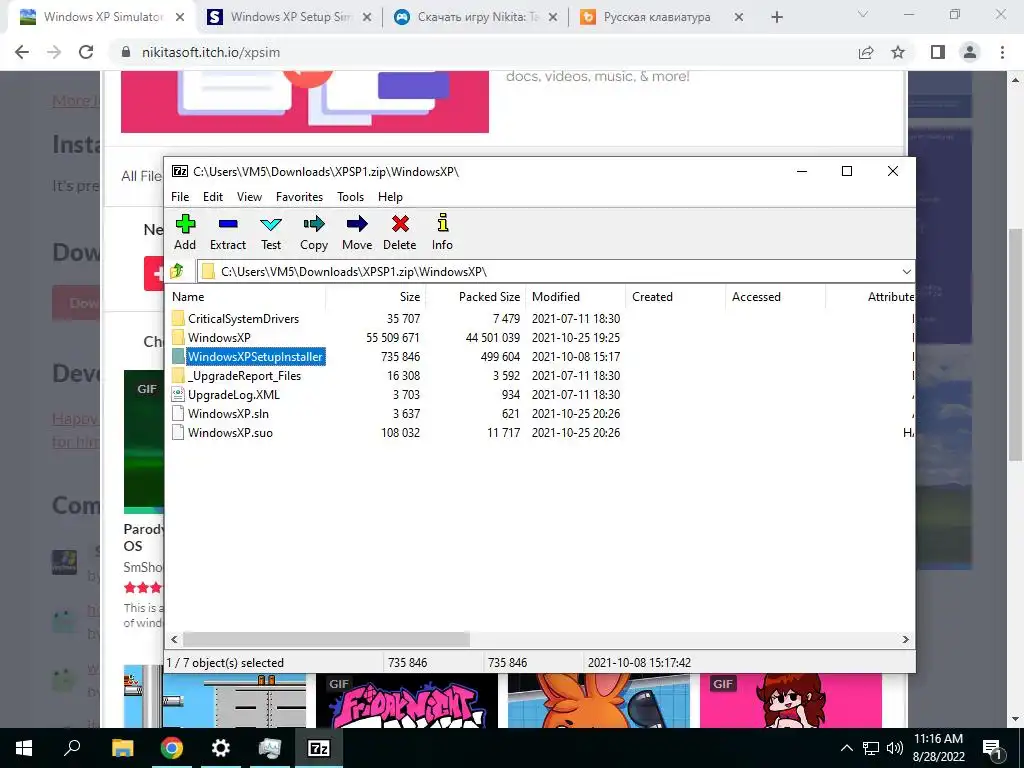Select the UpgradeLog.XML file icon

[178, 394]
